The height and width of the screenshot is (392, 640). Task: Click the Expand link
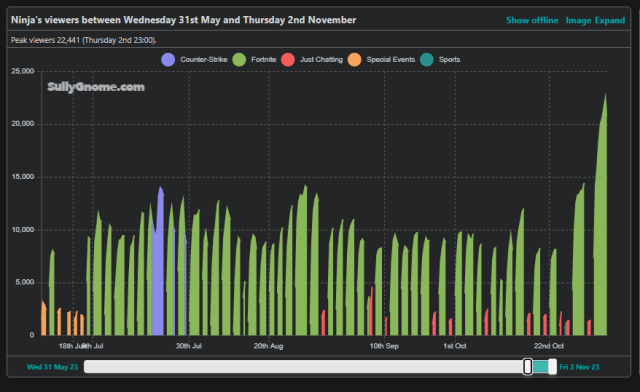pyautogui.click(x=610, y=20)
